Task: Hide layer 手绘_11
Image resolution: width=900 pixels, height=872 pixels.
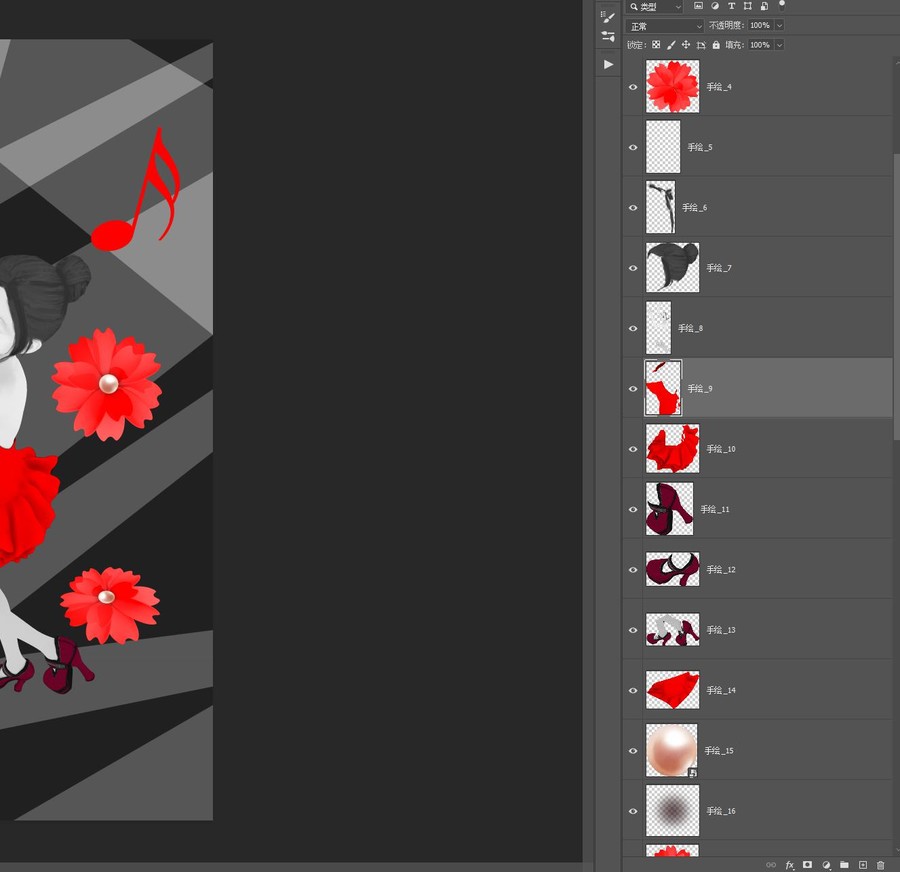Action: pos(633,509)
